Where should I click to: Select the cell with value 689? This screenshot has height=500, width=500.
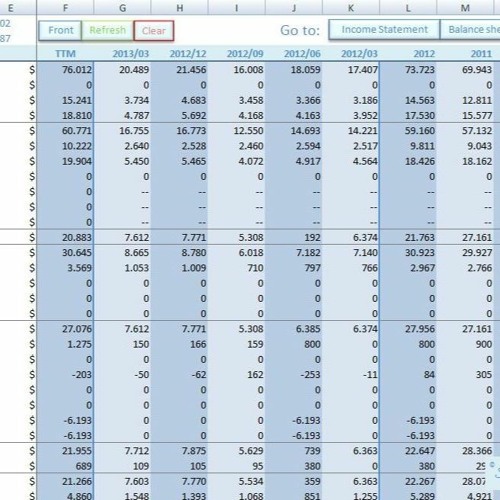[x=65, y=466]
